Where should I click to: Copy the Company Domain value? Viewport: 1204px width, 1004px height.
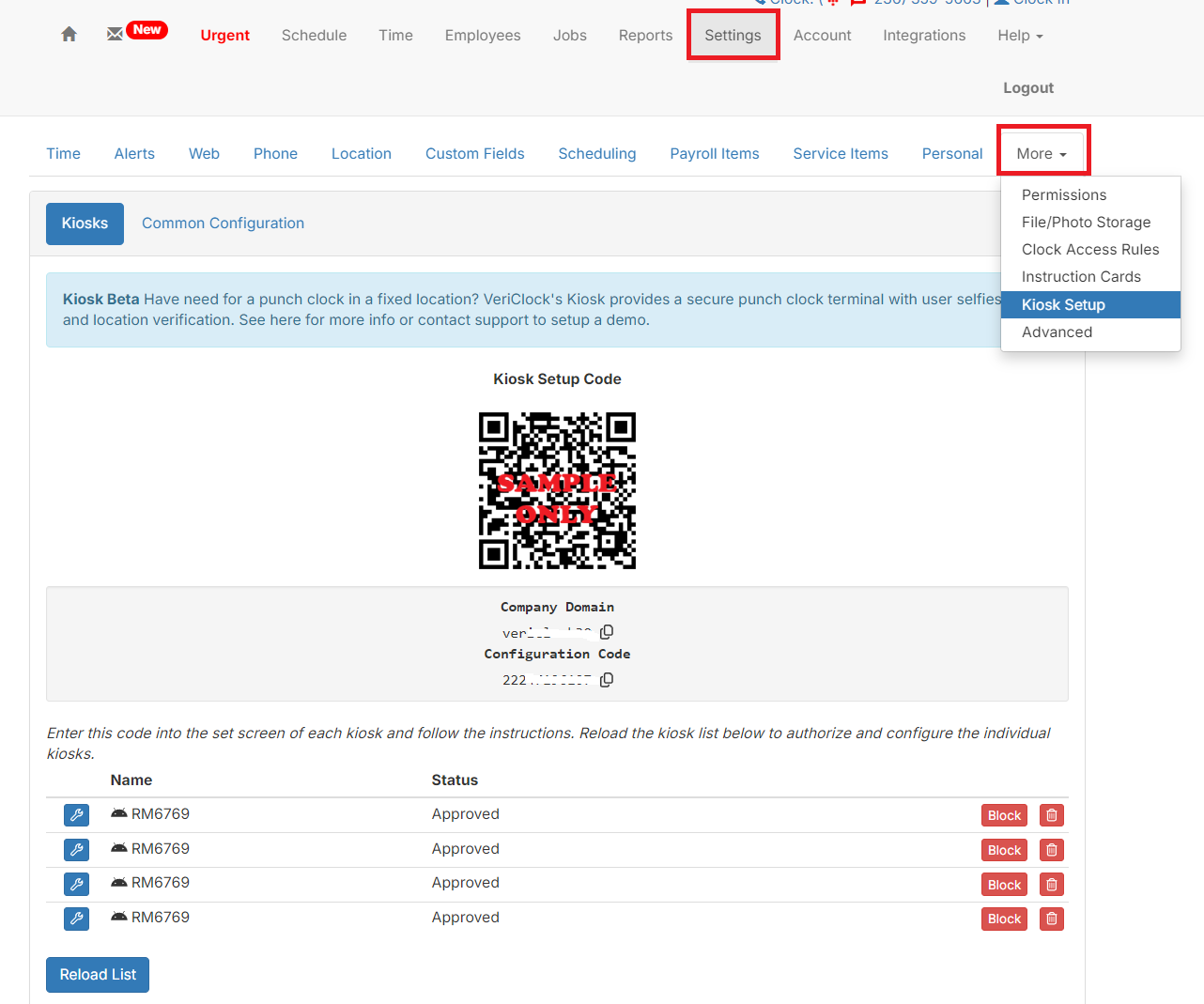(x=607, y=632)
